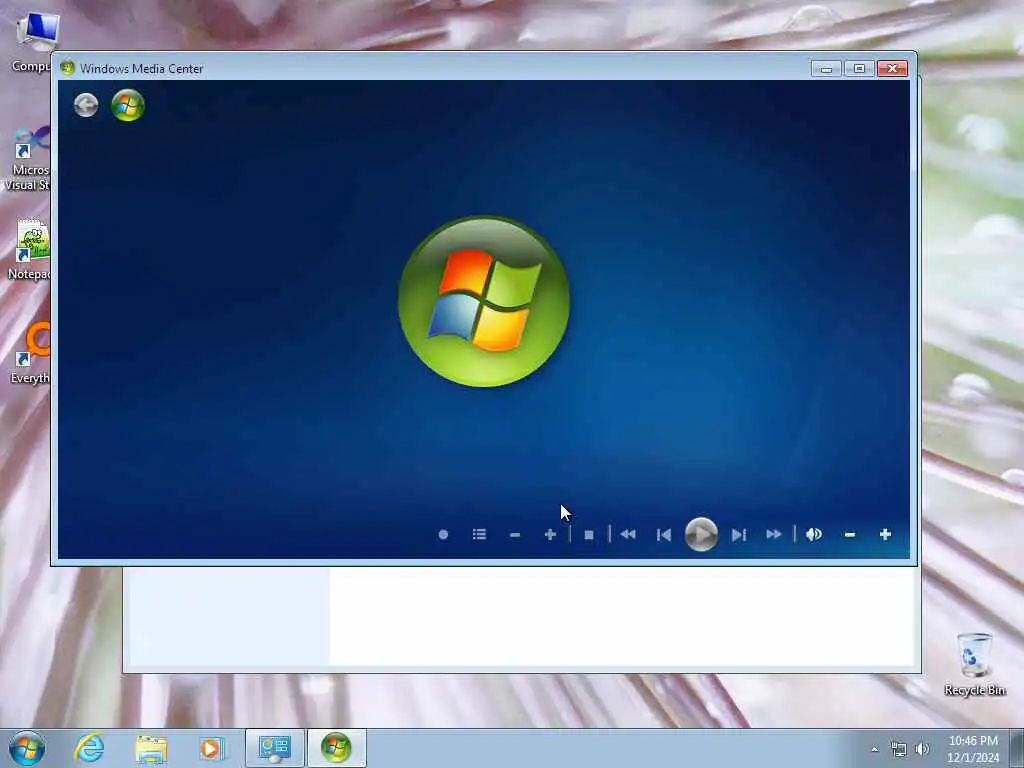
Task: Stop playback with the square Stop button
Action: coord(589,535)
